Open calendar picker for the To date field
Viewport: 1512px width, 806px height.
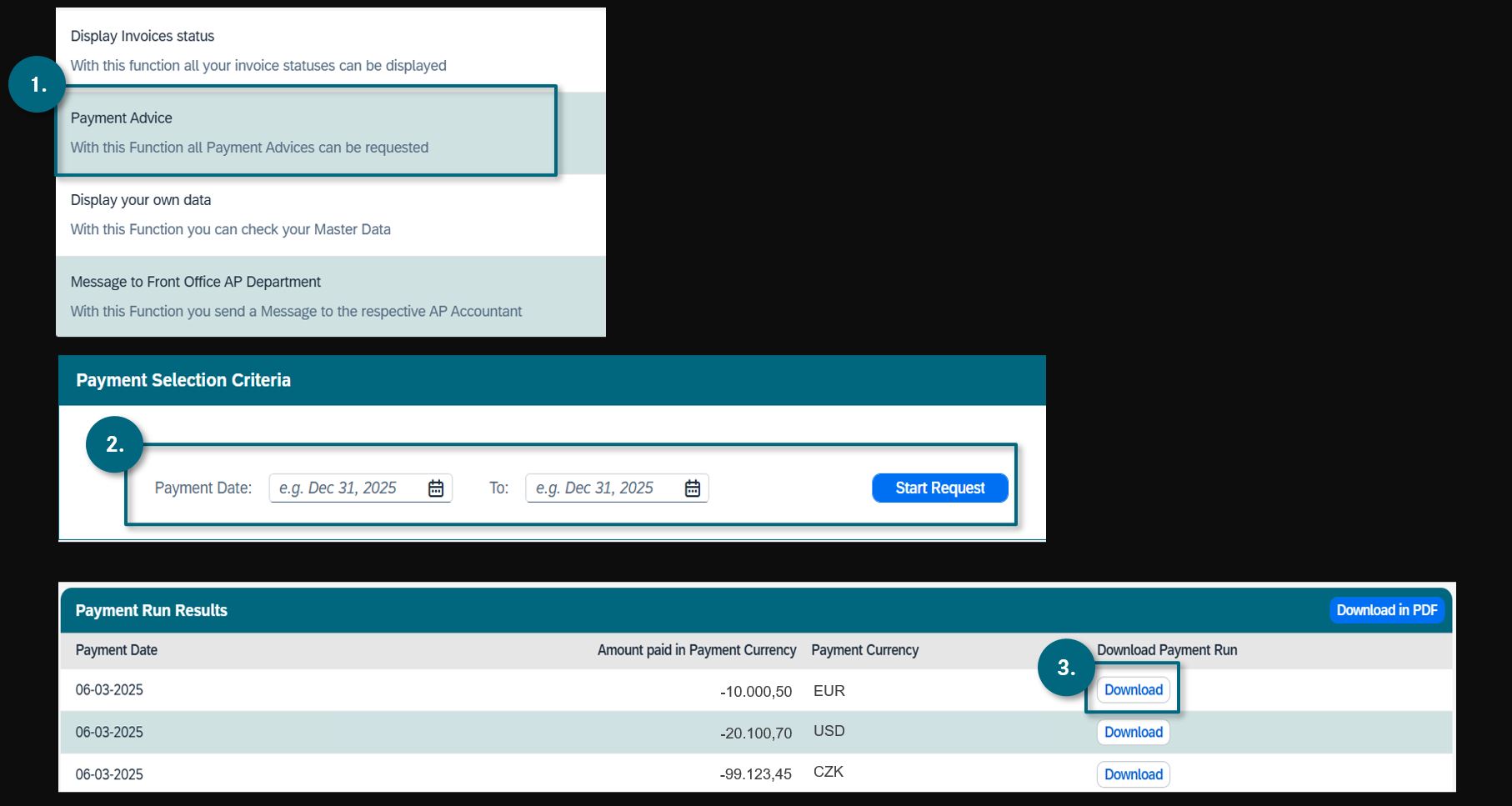(693, 488)
